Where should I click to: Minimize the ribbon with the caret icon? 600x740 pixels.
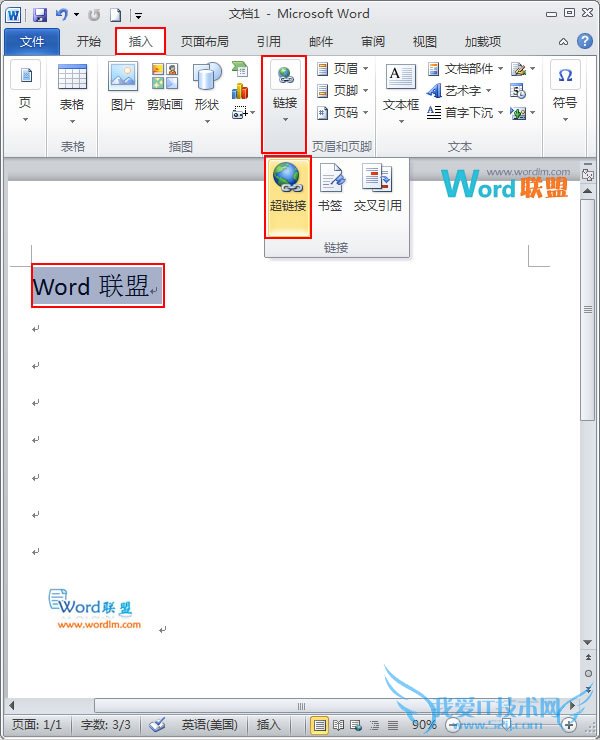tap(563, 42)
